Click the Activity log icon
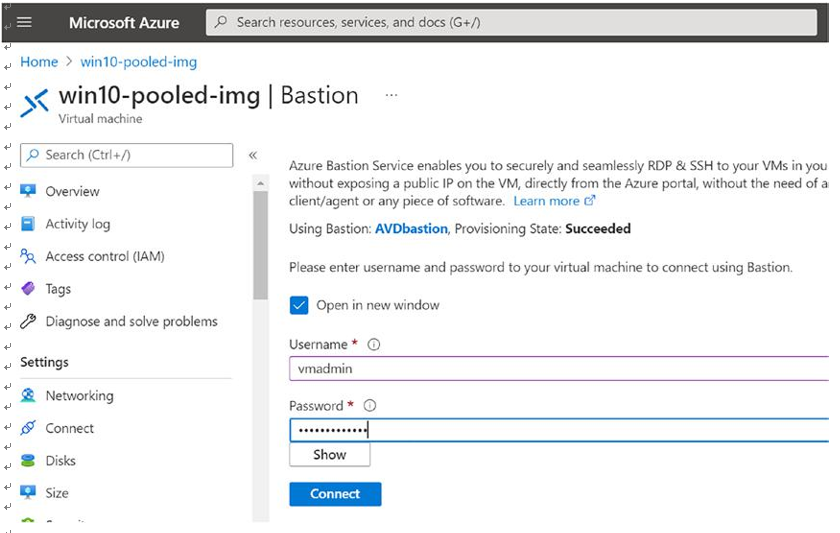Image resolution: width=840 pixels, height=533 pixels. tap(28, 223)
